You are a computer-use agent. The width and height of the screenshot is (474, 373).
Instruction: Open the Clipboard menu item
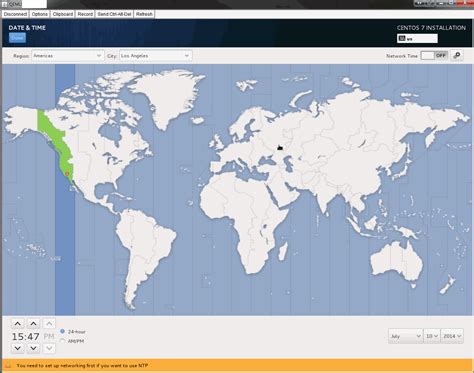[63, 14]
